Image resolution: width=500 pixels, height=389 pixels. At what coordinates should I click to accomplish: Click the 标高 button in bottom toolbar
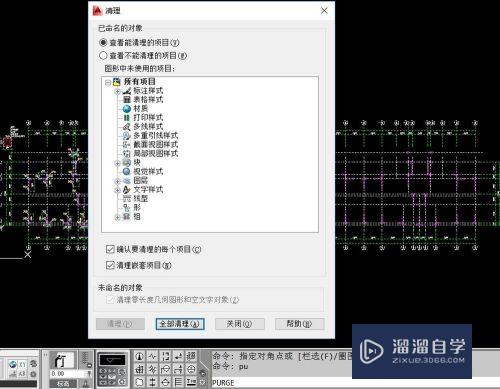click(63, 384)
